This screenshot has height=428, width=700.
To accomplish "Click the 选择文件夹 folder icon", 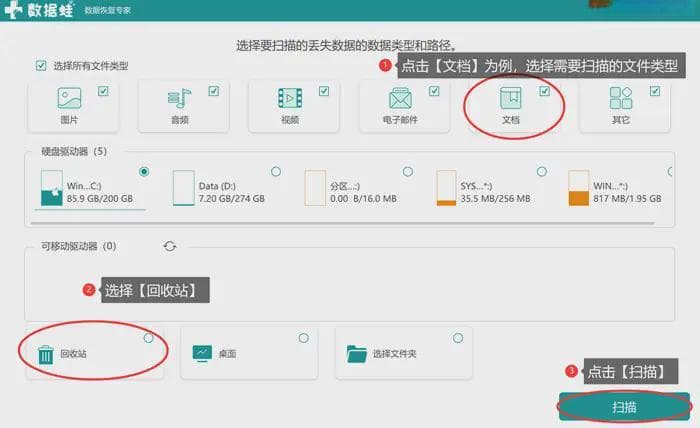I will (356, 354).
